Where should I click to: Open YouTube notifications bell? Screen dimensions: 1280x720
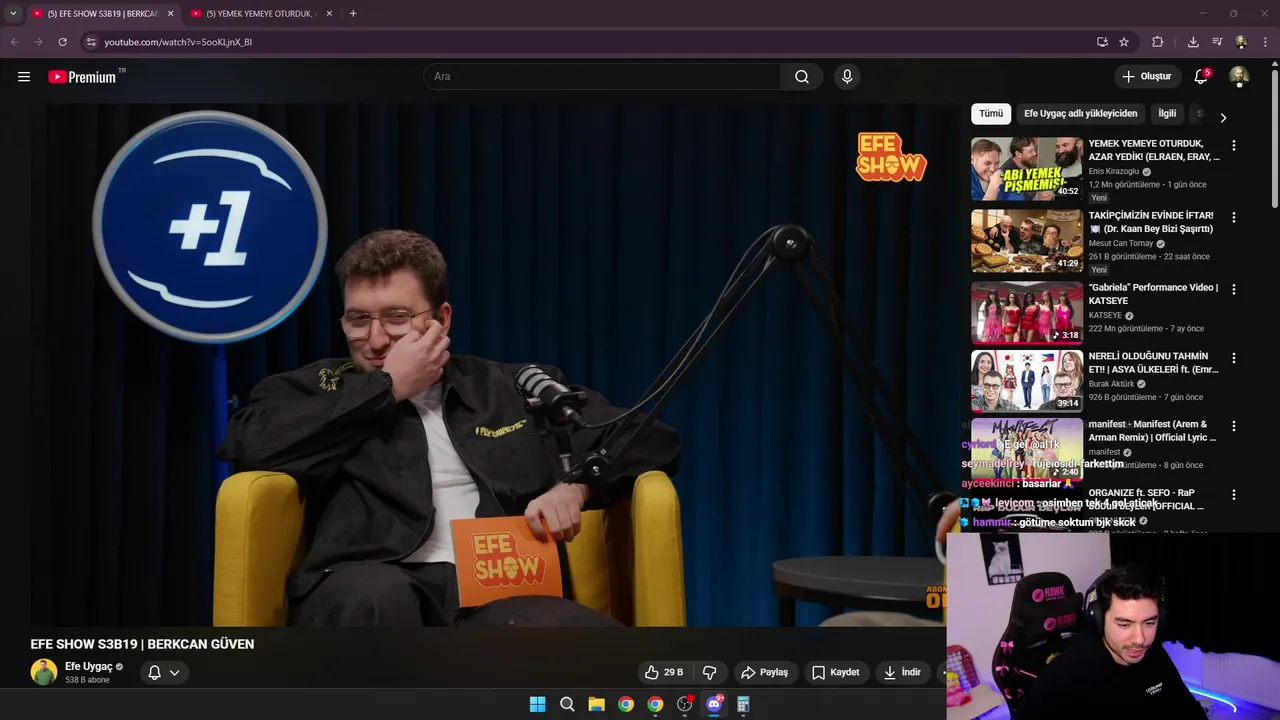pyautogui.click(x=1201, y=77)
